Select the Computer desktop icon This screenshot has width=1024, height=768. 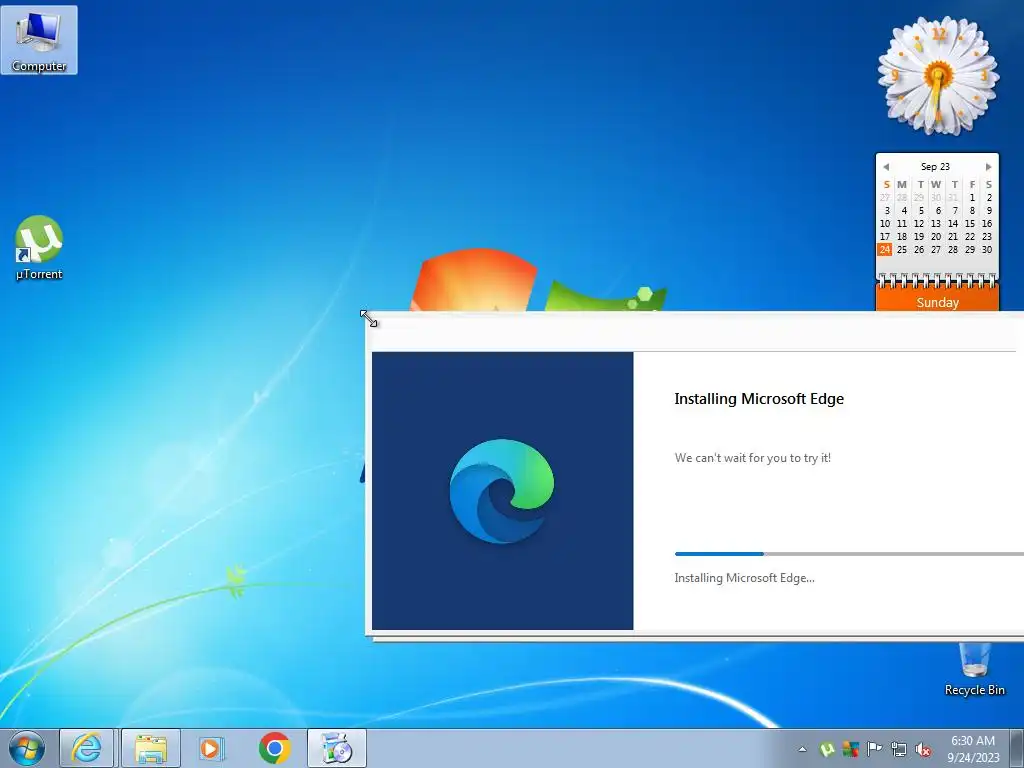39,40
